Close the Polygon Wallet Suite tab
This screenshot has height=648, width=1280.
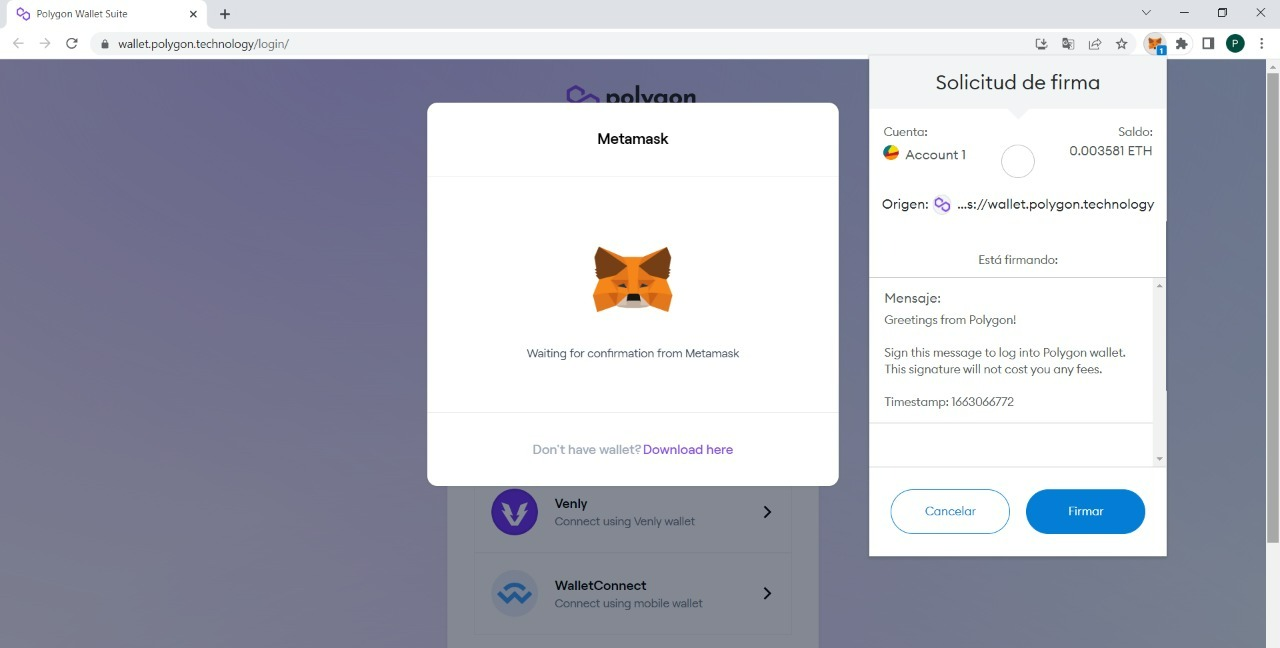(x=194, y=14)
